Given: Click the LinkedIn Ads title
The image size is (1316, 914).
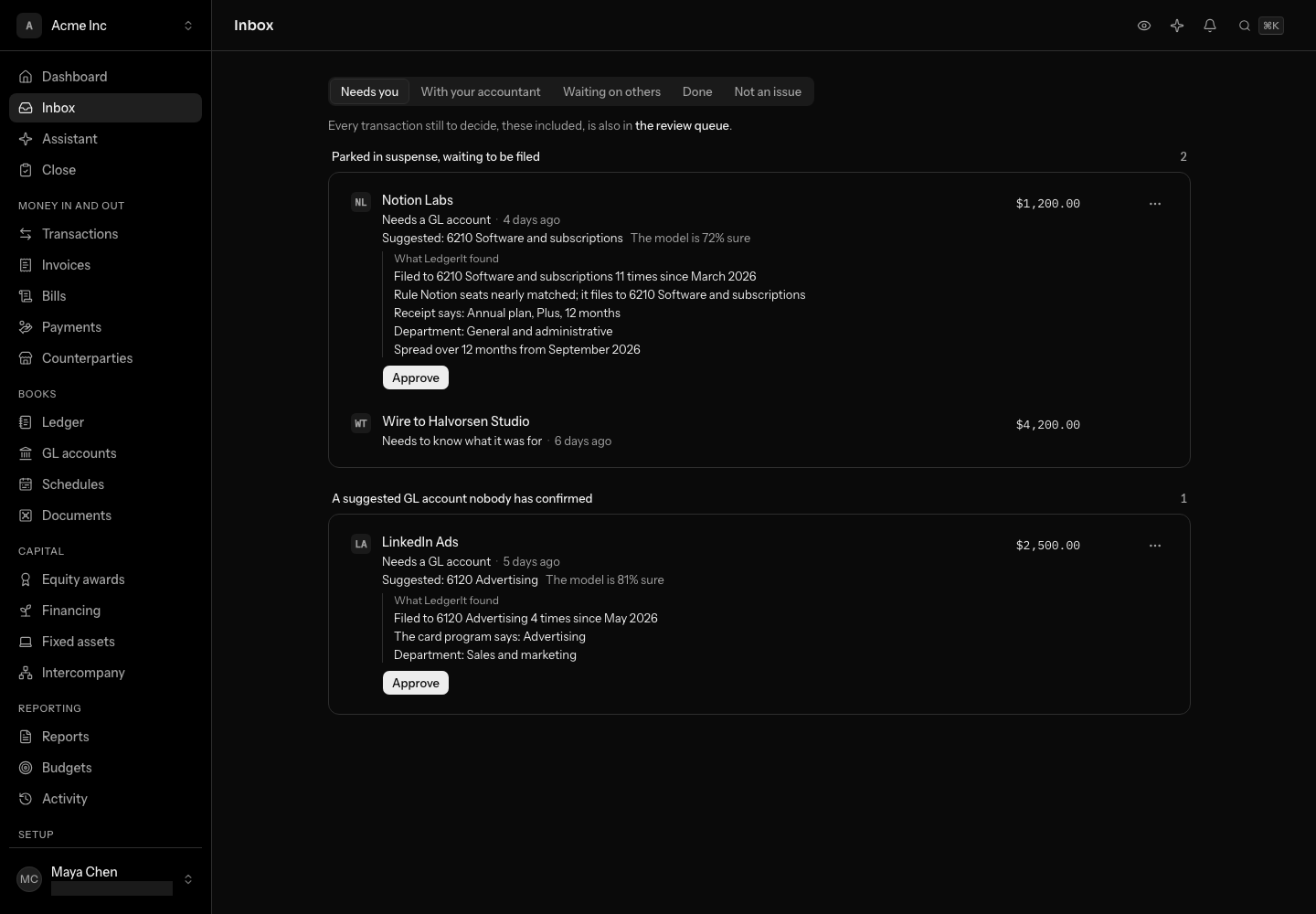Looking at the screenshot, I should pyautogui.click(x=420, y=542).
